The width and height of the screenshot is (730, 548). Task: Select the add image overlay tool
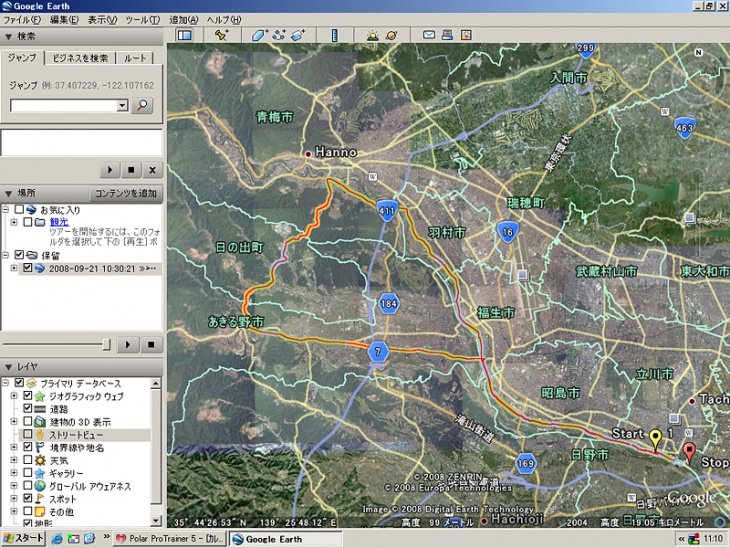297,35
